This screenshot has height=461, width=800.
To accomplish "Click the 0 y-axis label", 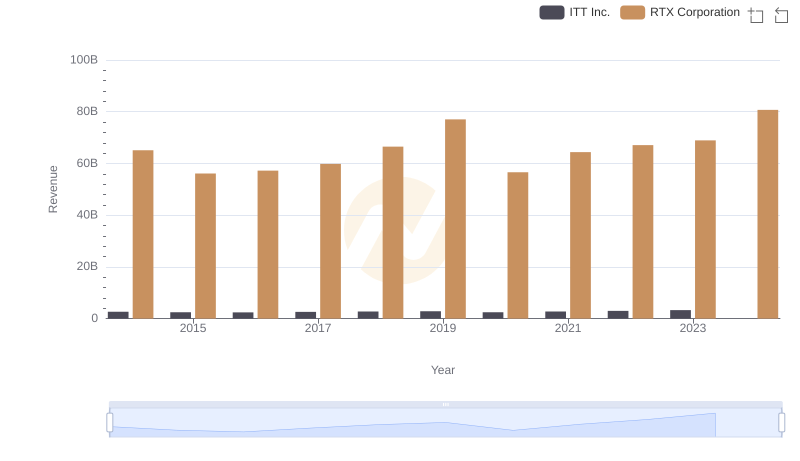I will pos(94,318).
